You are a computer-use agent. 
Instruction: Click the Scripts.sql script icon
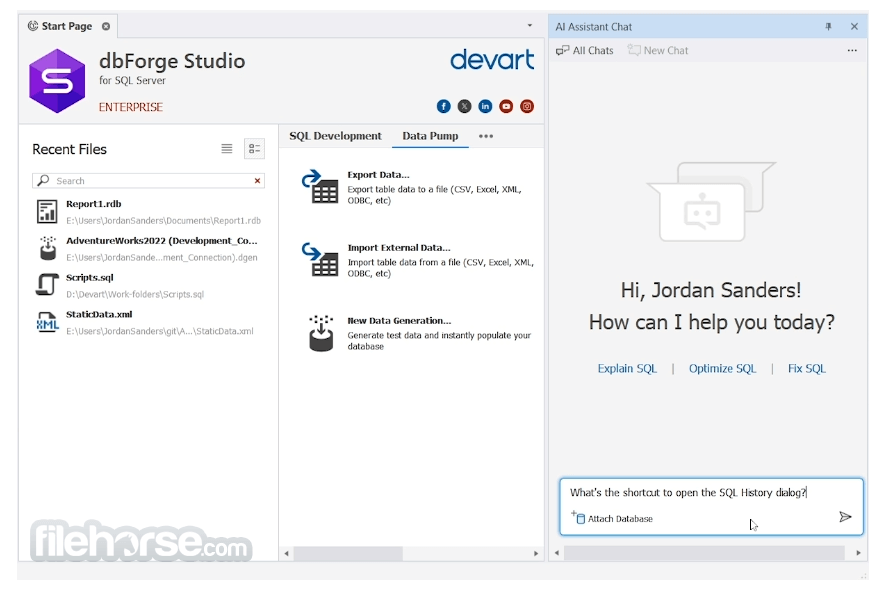pyautogui.click(x=47, y=285)
